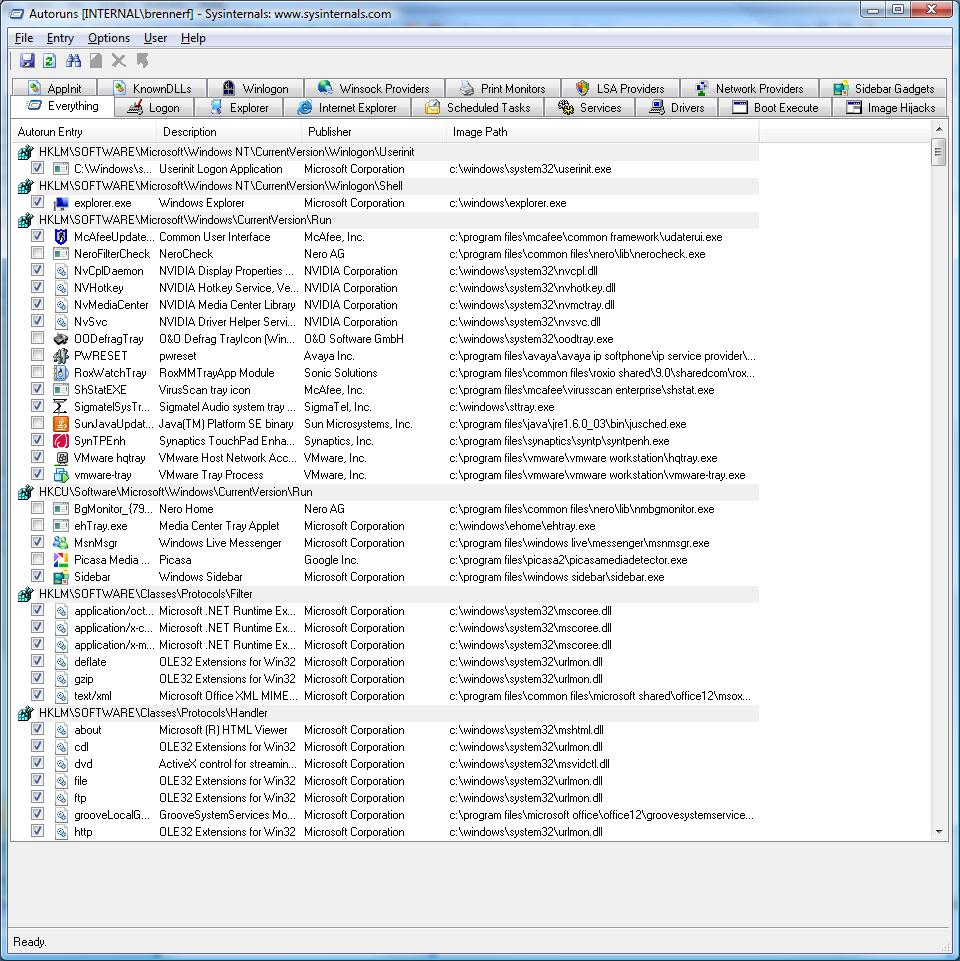This screenshot has height=961, width=960.
Task: Uncheck the MsnMsgr checkbox
Action: click(x=37, y=542)
